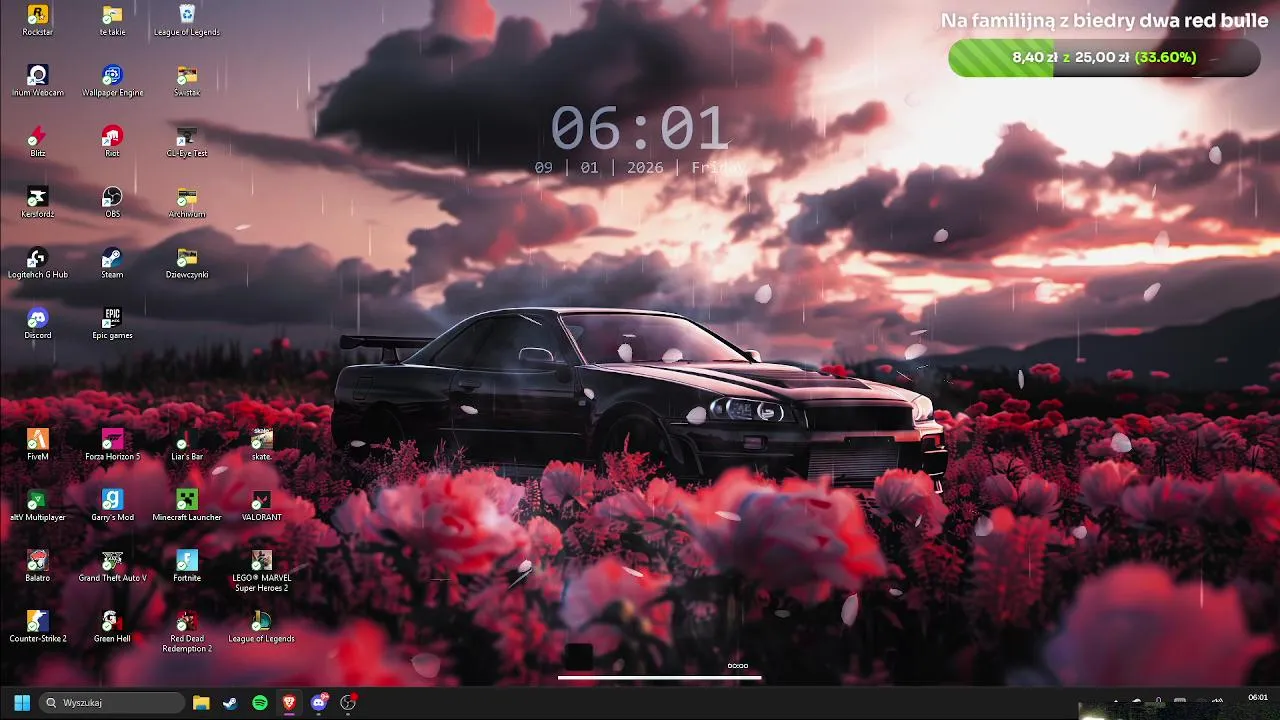Open the Windows Start menu
1280x720 pixels.
[21, 703]
